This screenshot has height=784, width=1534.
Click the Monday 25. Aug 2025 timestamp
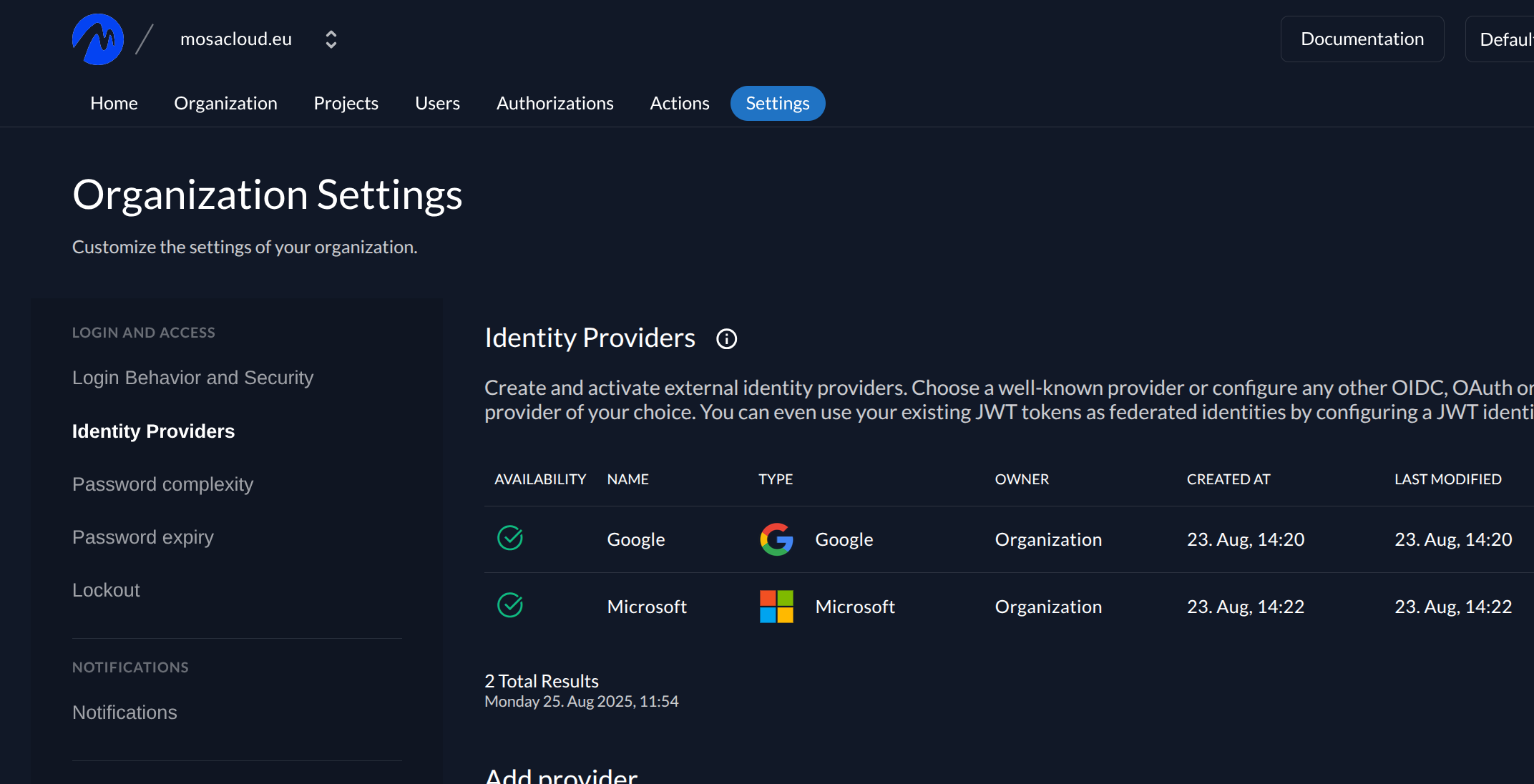click(581, 701)
